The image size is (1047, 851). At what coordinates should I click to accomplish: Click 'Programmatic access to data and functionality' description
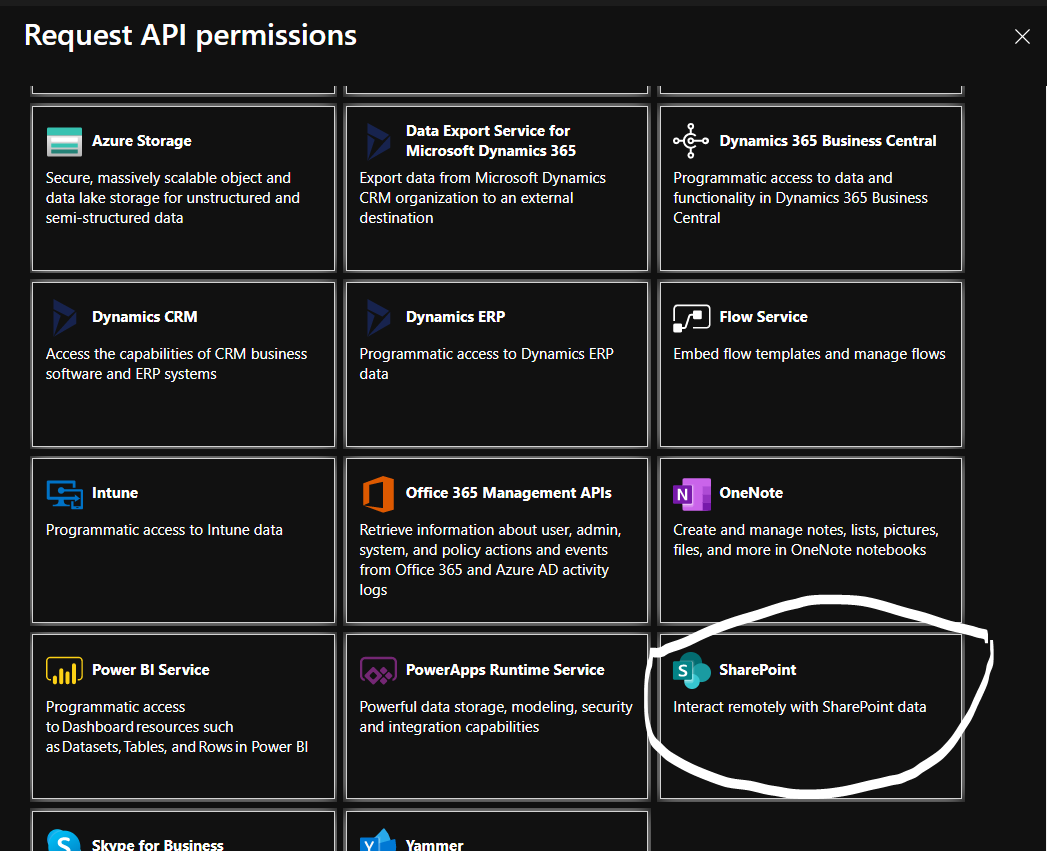(800, 198)
